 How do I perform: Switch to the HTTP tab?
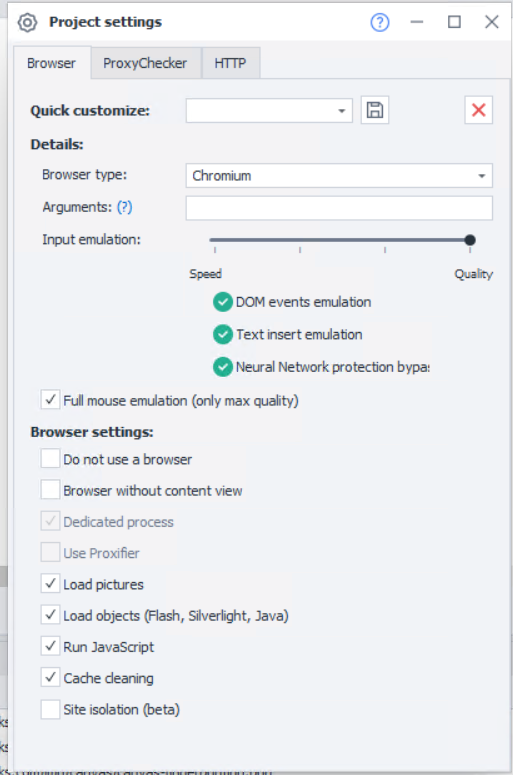(x=230, y=63)
